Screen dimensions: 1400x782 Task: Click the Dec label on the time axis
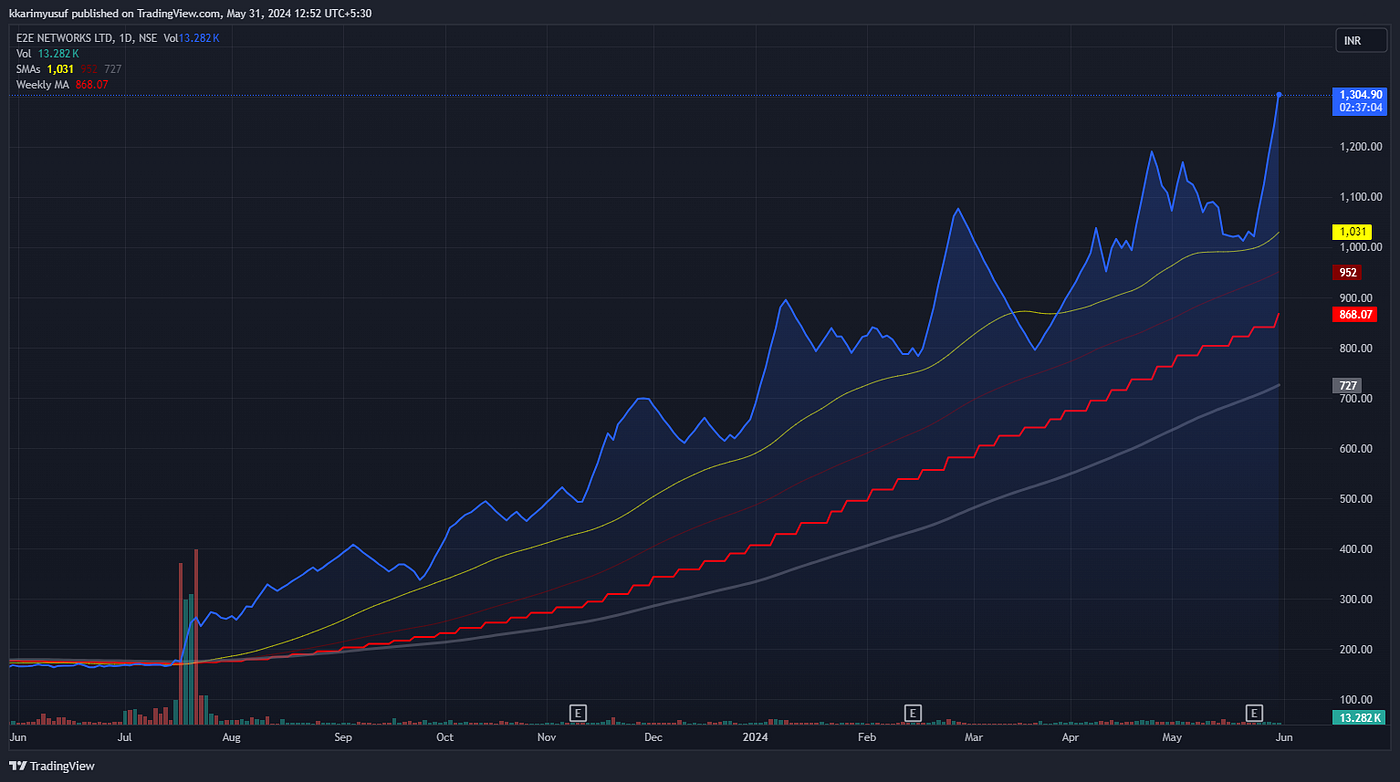point(653,738)
